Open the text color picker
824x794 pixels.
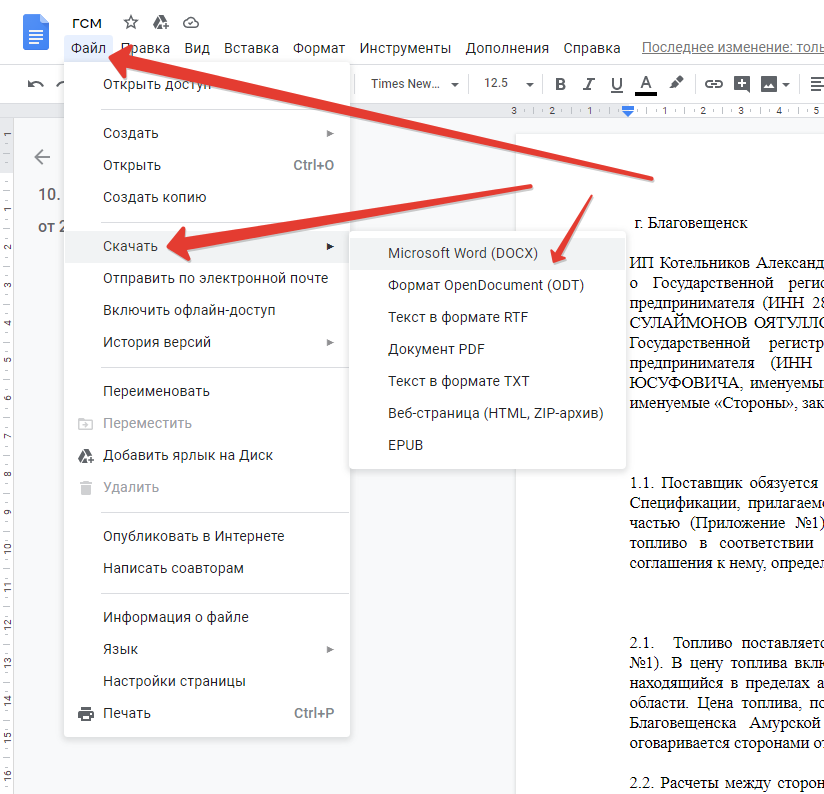645,84
